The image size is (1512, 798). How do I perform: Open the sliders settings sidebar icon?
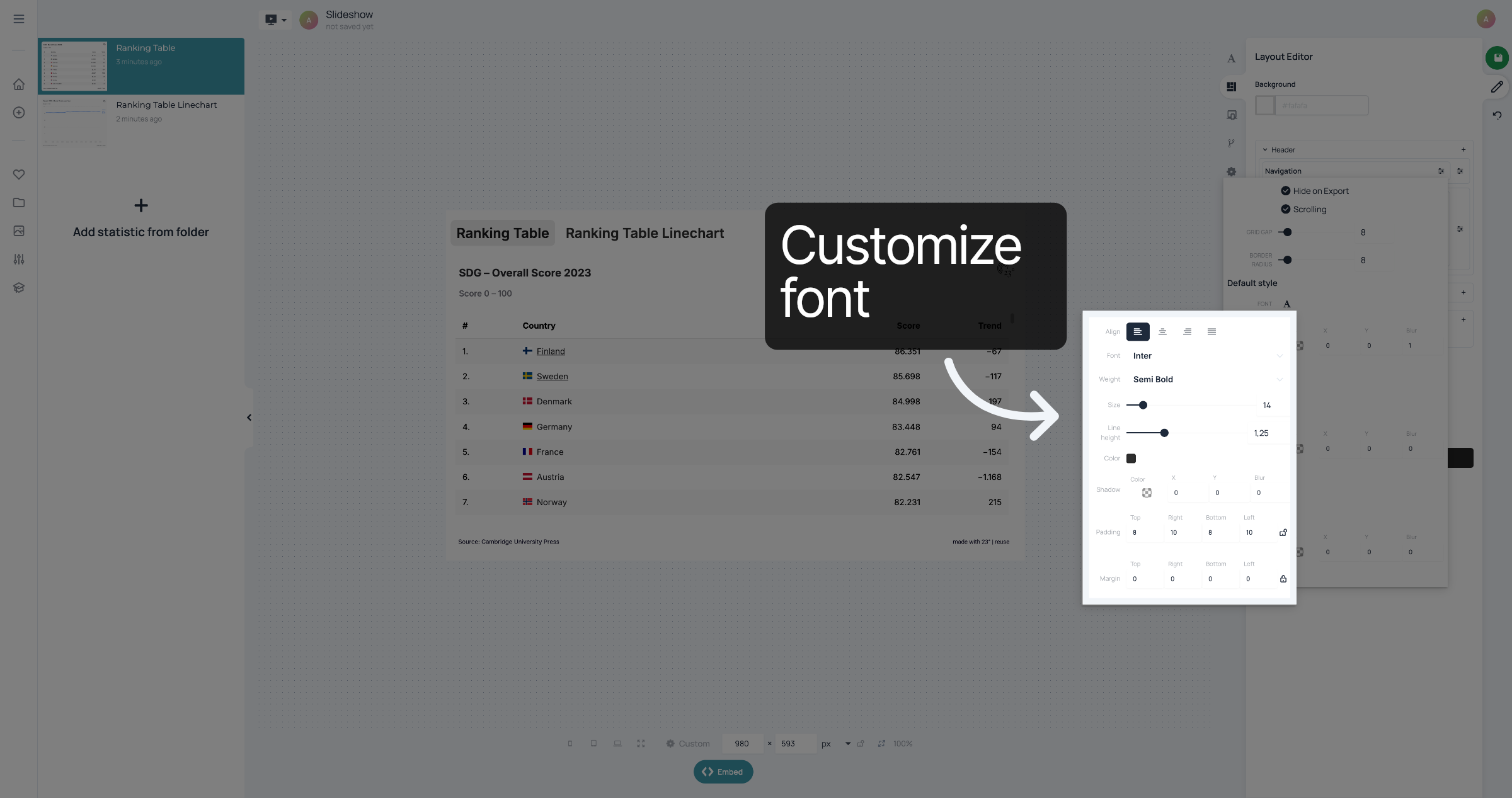(x=19, y=259)
